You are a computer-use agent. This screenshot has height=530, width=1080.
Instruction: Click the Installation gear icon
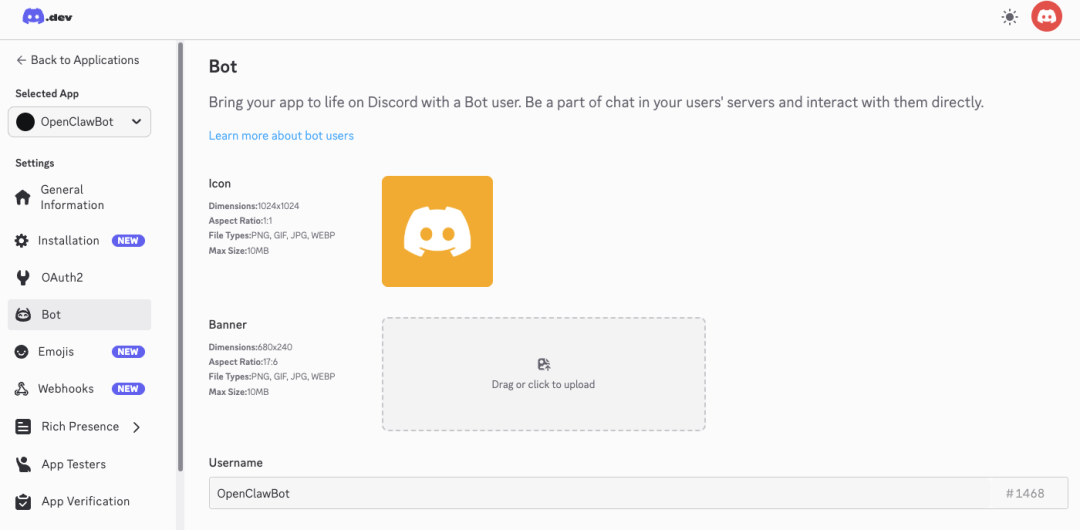tap(22, 241)
